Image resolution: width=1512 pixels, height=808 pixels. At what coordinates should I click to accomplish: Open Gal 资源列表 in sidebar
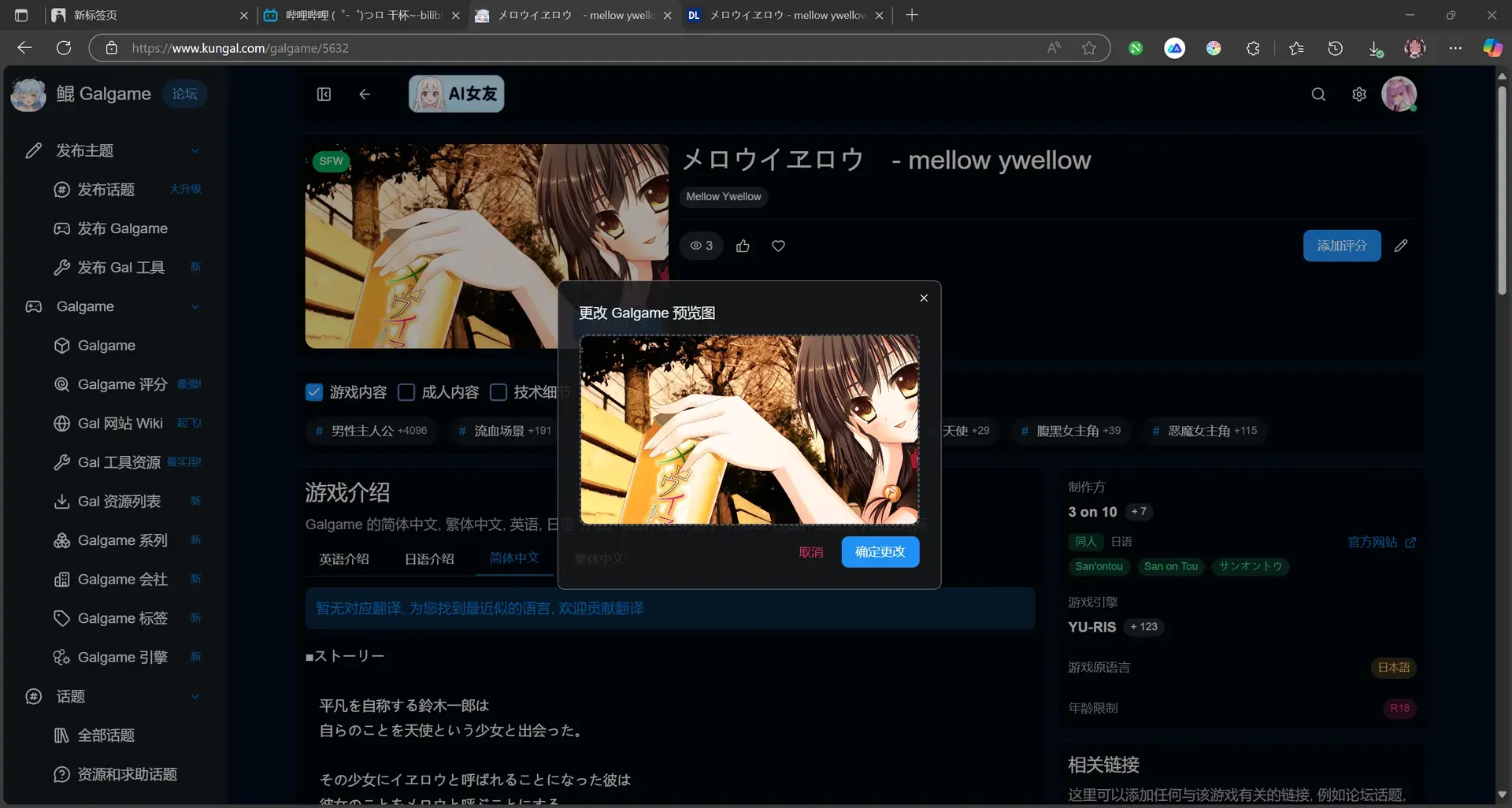(x=126, y=502)
